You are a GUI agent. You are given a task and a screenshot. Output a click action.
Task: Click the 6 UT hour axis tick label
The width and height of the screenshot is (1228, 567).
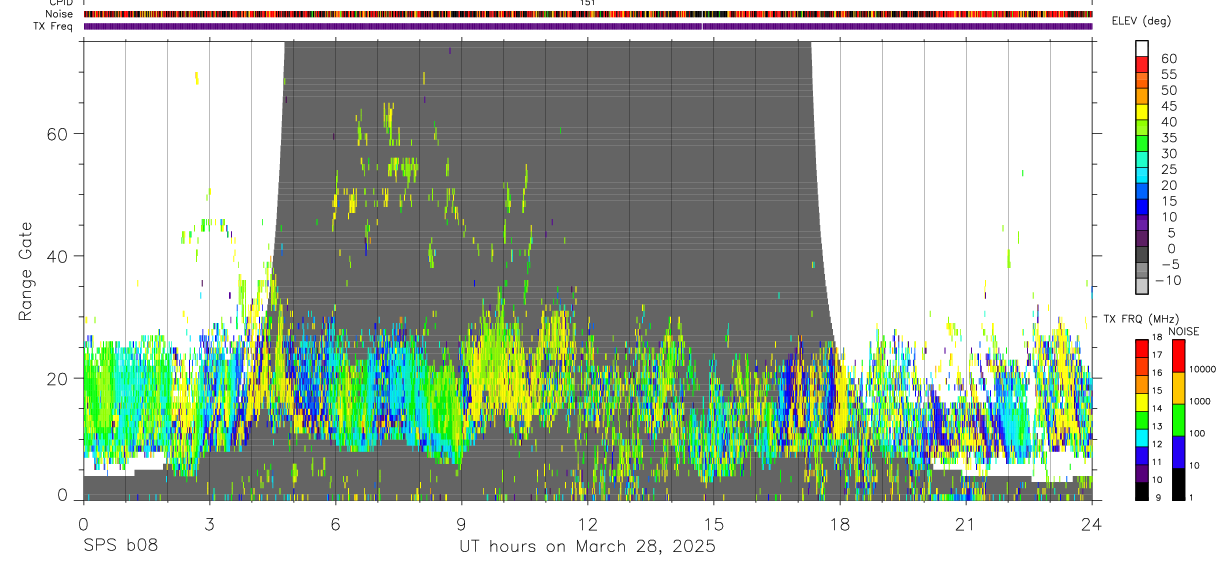click(335, 524)
